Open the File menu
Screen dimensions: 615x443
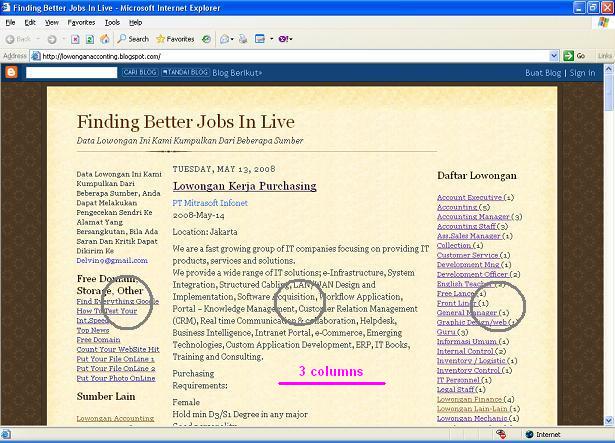10,23
